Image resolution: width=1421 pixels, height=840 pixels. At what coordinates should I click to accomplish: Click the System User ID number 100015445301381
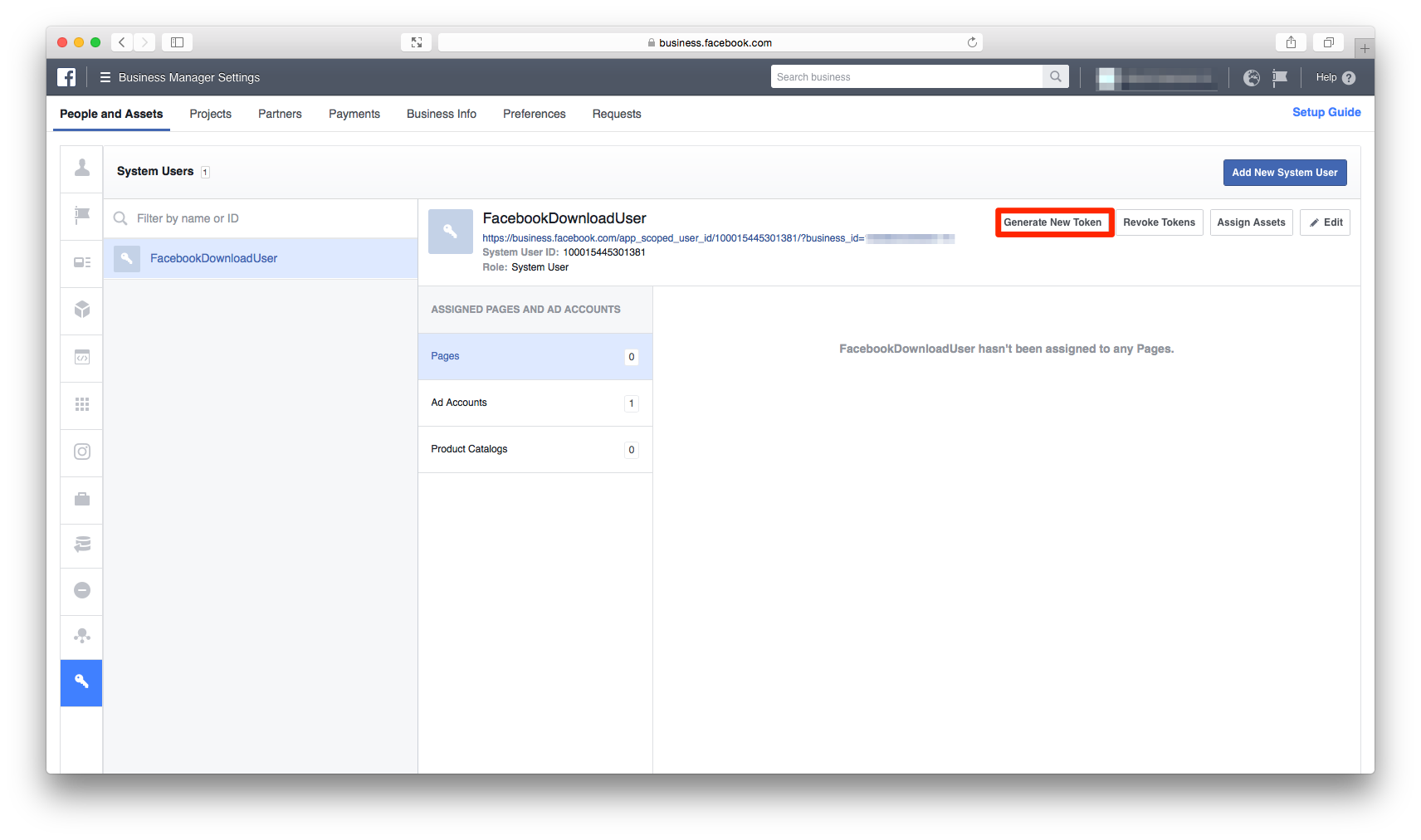tap(604, 252)
